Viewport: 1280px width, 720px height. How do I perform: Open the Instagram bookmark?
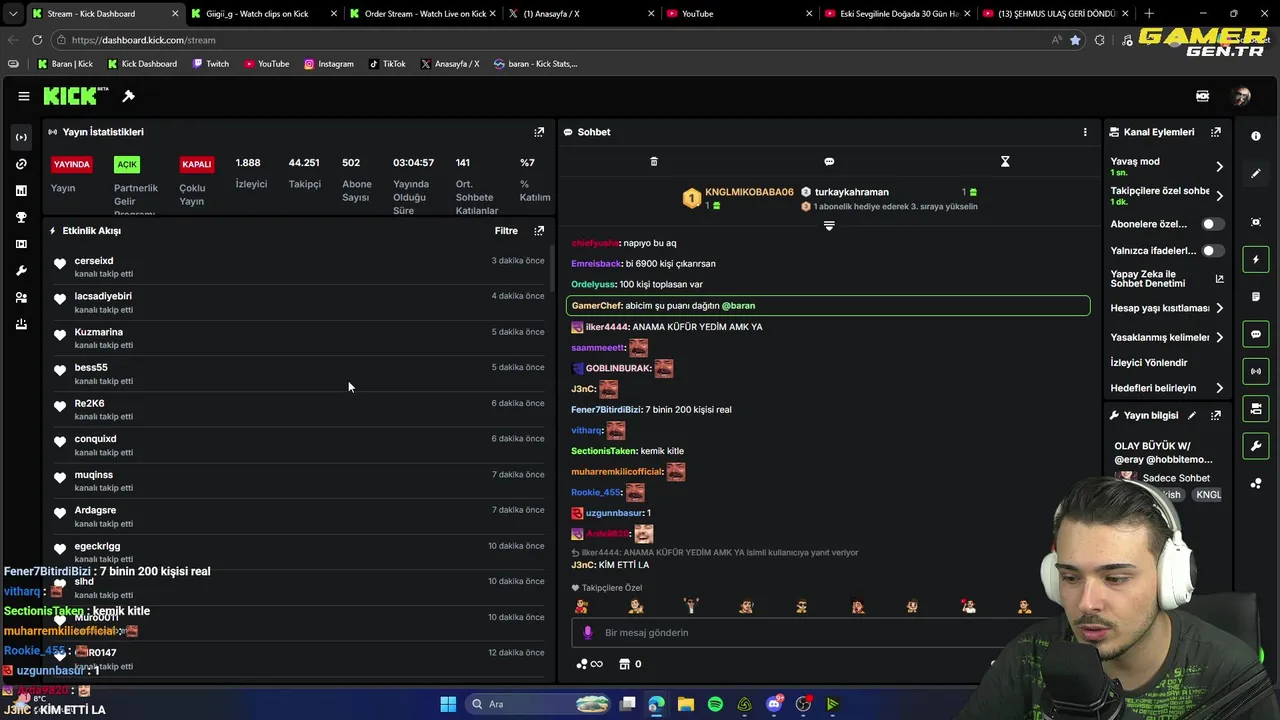[329, 64]
